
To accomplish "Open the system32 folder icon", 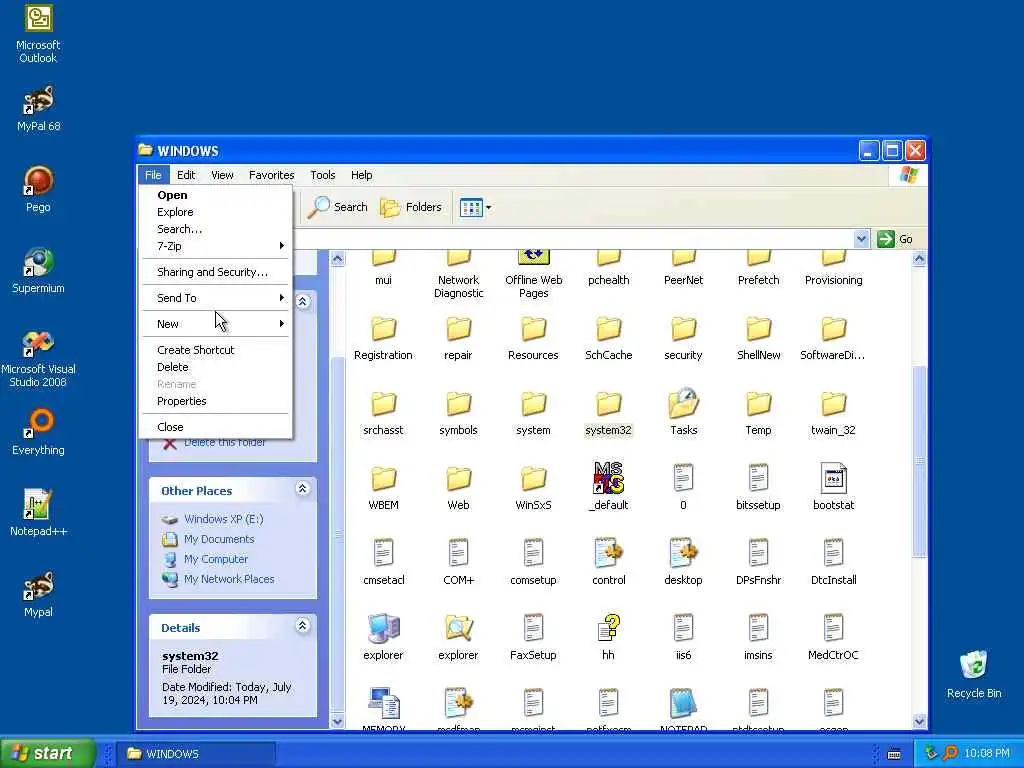I will pos(608,405).
